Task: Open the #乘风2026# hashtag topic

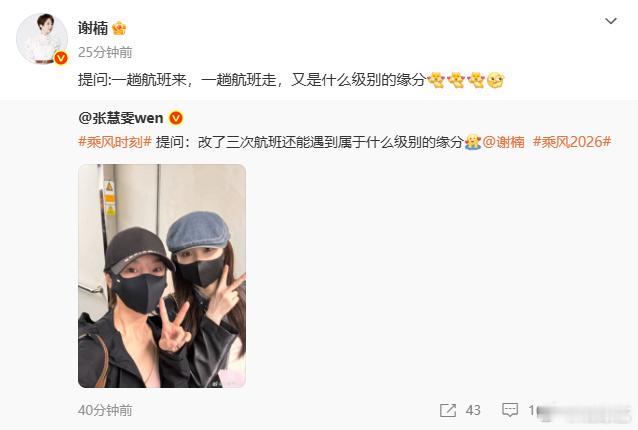Action: [572, 142]
